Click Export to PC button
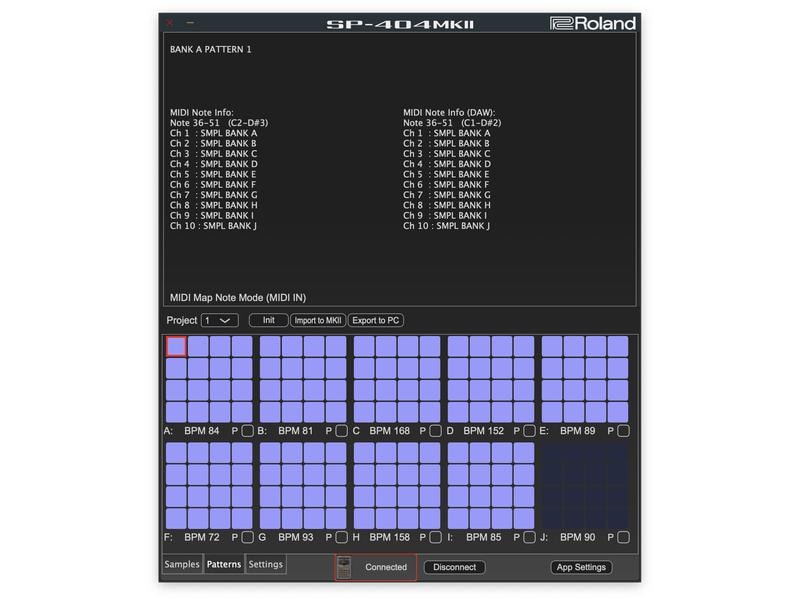The height and width of the screenshot is (600, 800). click(x=376, y=320)
